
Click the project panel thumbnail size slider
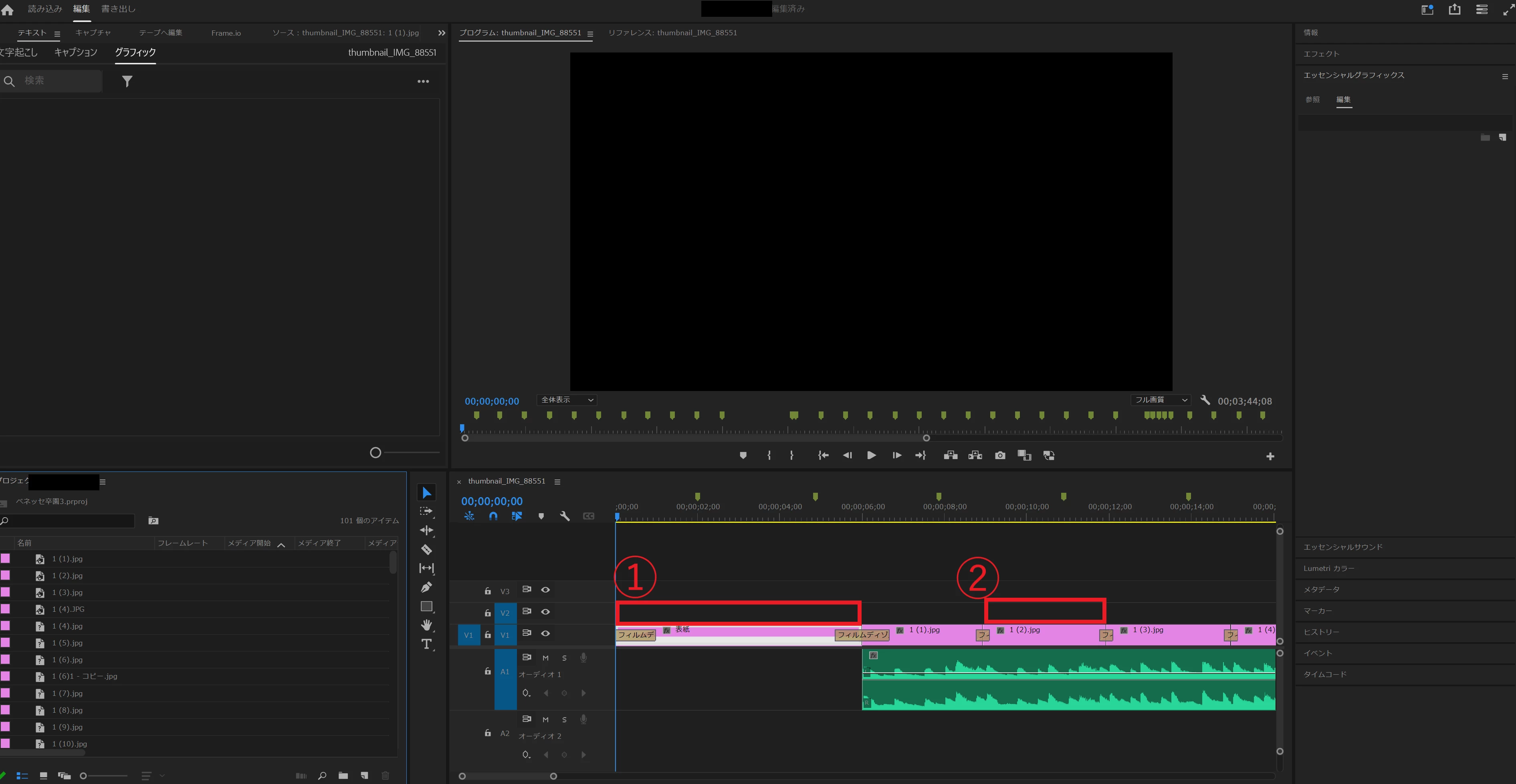pyautogui.click(x=84, y=776)
